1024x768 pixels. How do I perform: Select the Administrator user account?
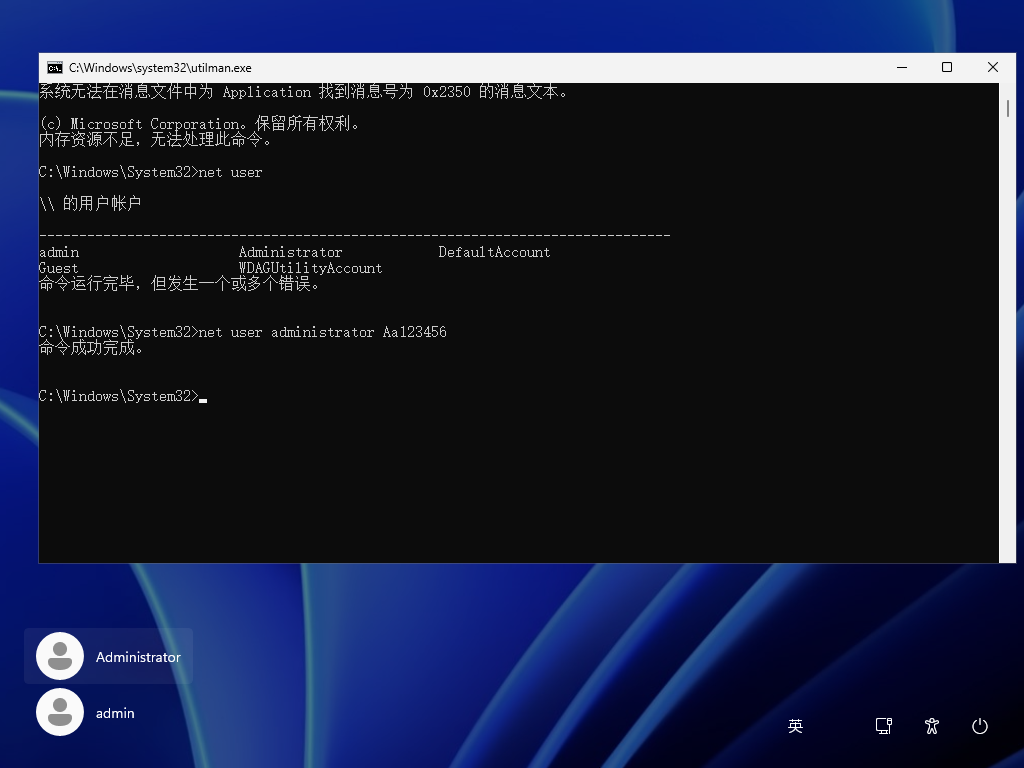pyautogui.click(x=108, y=656)
